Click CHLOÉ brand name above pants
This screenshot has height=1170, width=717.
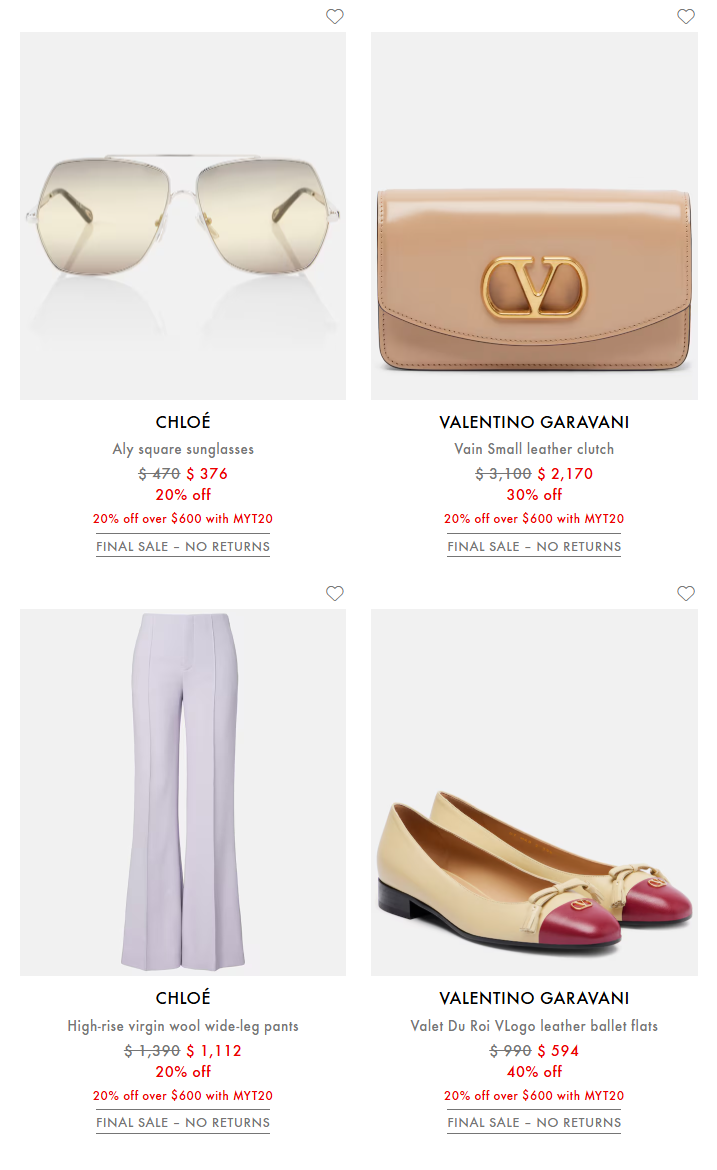[183, 998]
